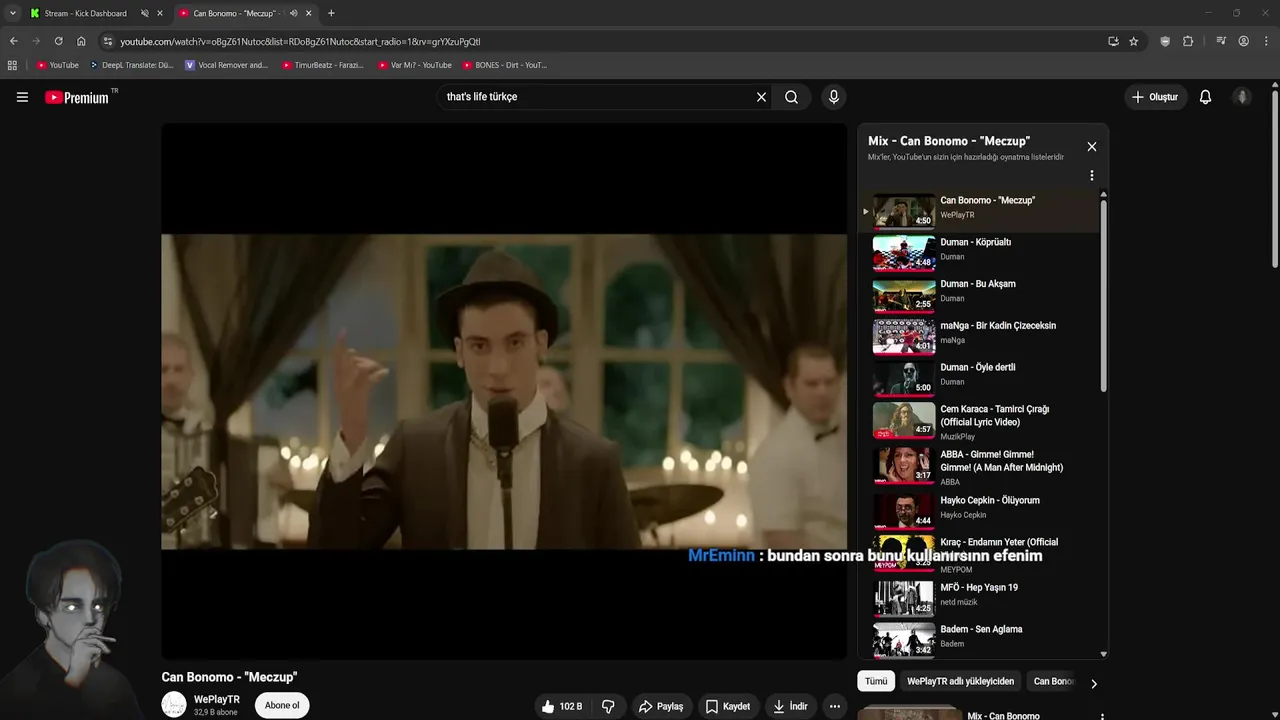Viewport: 1280px width, 720px height.
Task: Open the shield ad-blocker extension
Action: [x=1165, y=41]
